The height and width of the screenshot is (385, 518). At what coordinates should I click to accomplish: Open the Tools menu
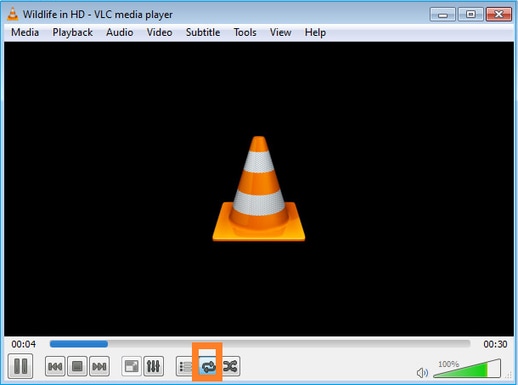click(245, 32)
